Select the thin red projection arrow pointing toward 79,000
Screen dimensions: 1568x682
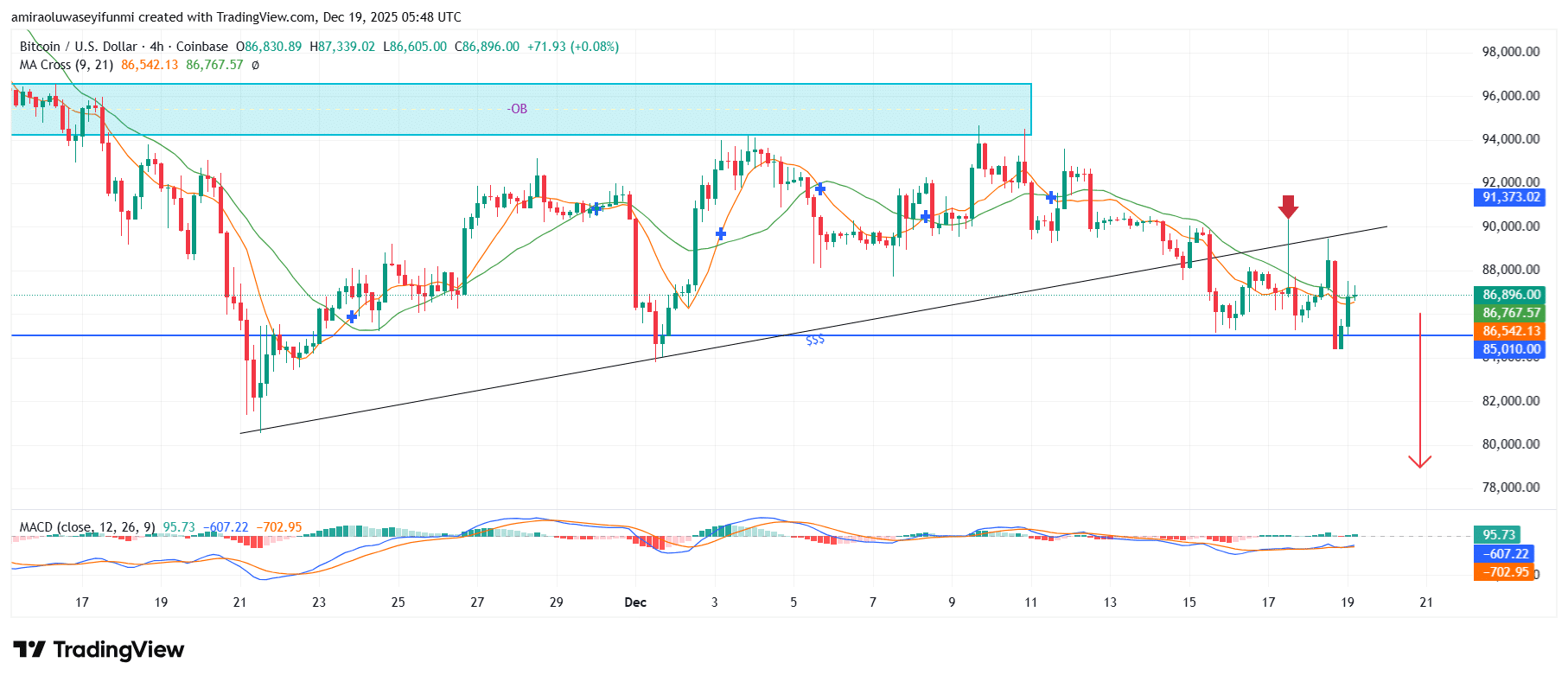click(x=1419, y=391)
